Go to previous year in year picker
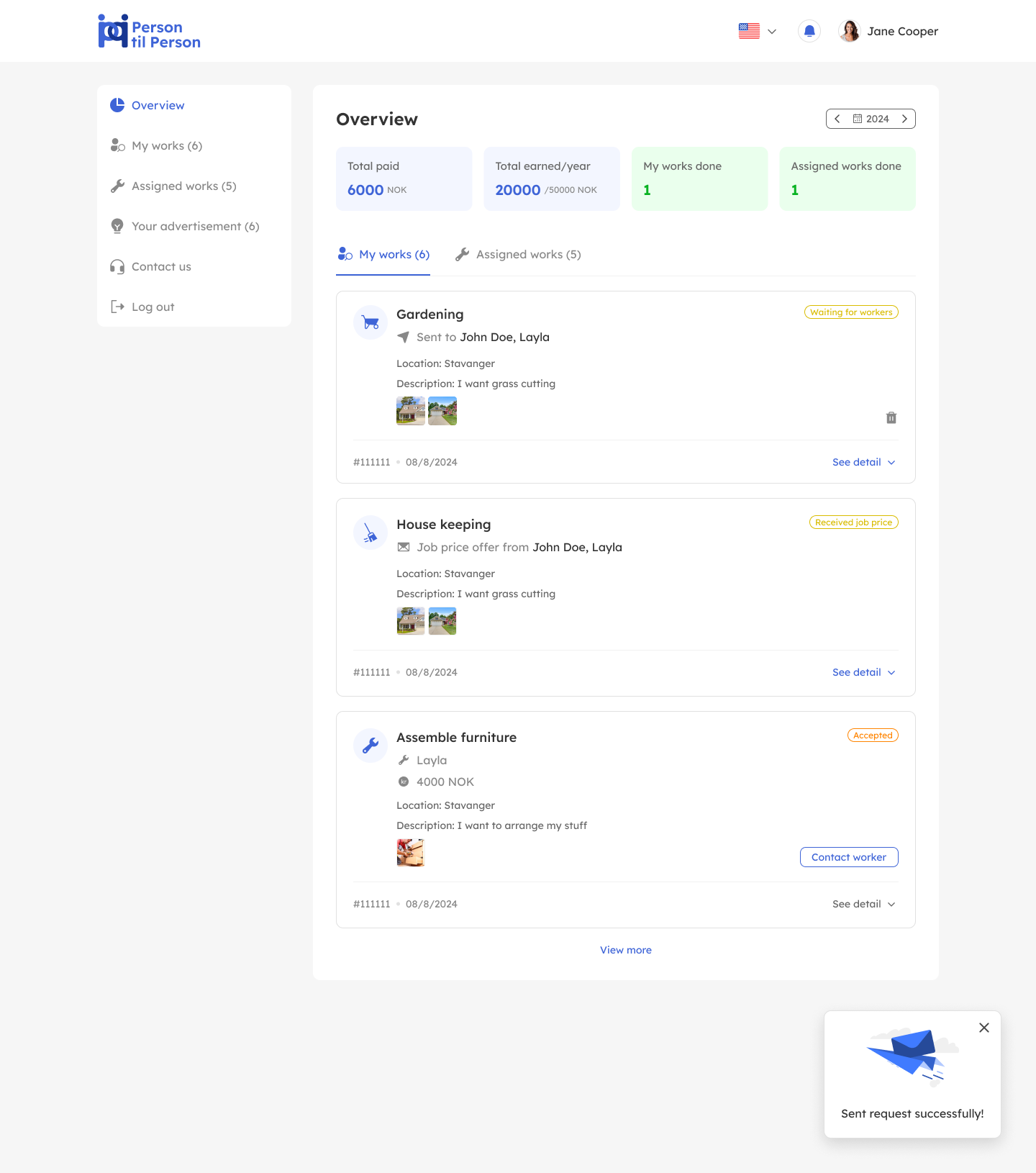 tap(837, 119)
